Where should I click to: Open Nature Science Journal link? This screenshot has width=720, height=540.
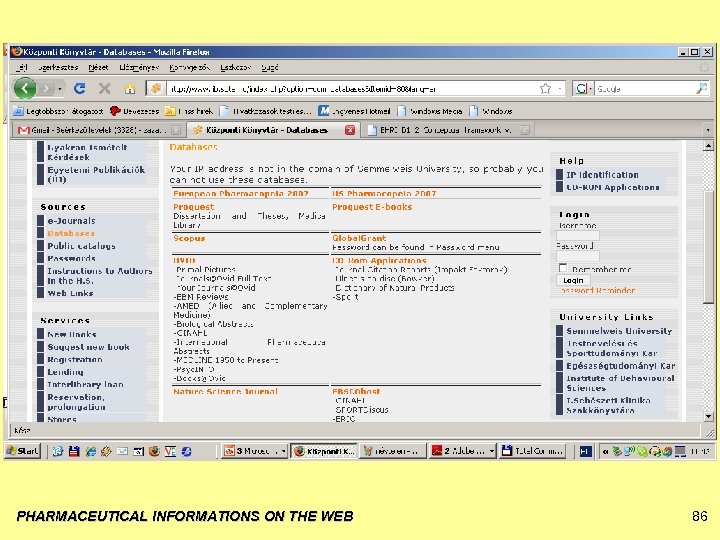click(225, 392)
